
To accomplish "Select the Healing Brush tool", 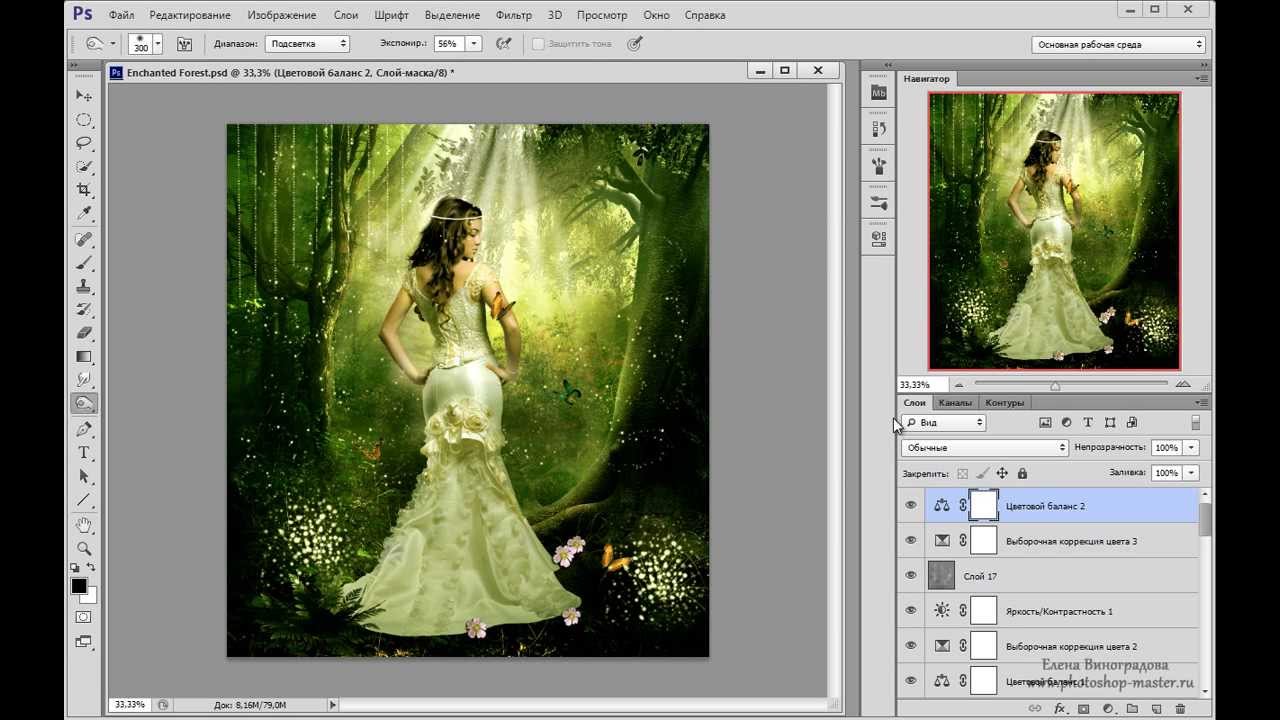I will point(84,240).
